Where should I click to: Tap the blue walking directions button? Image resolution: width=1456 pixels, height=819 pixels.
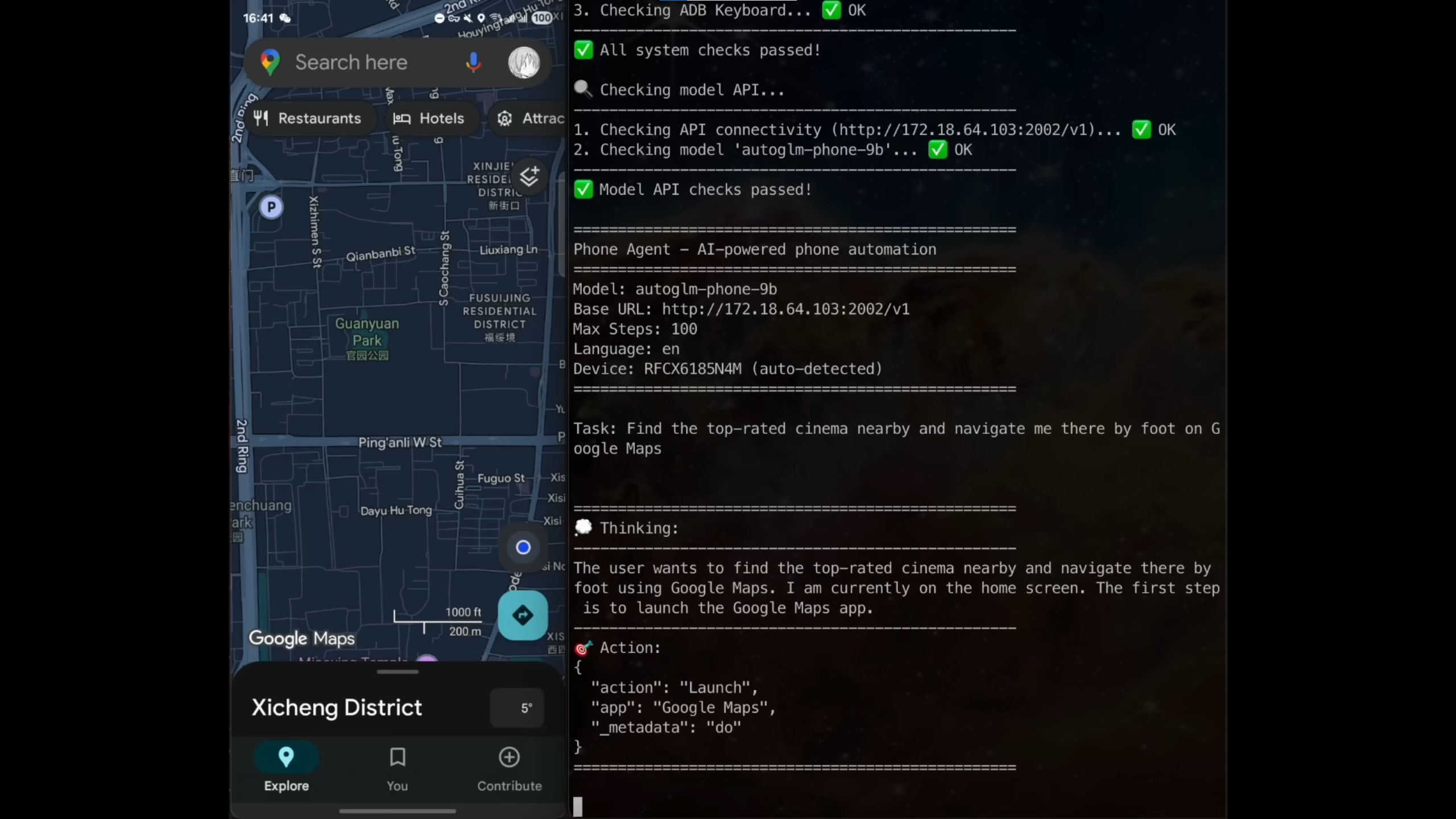(522, 615)
